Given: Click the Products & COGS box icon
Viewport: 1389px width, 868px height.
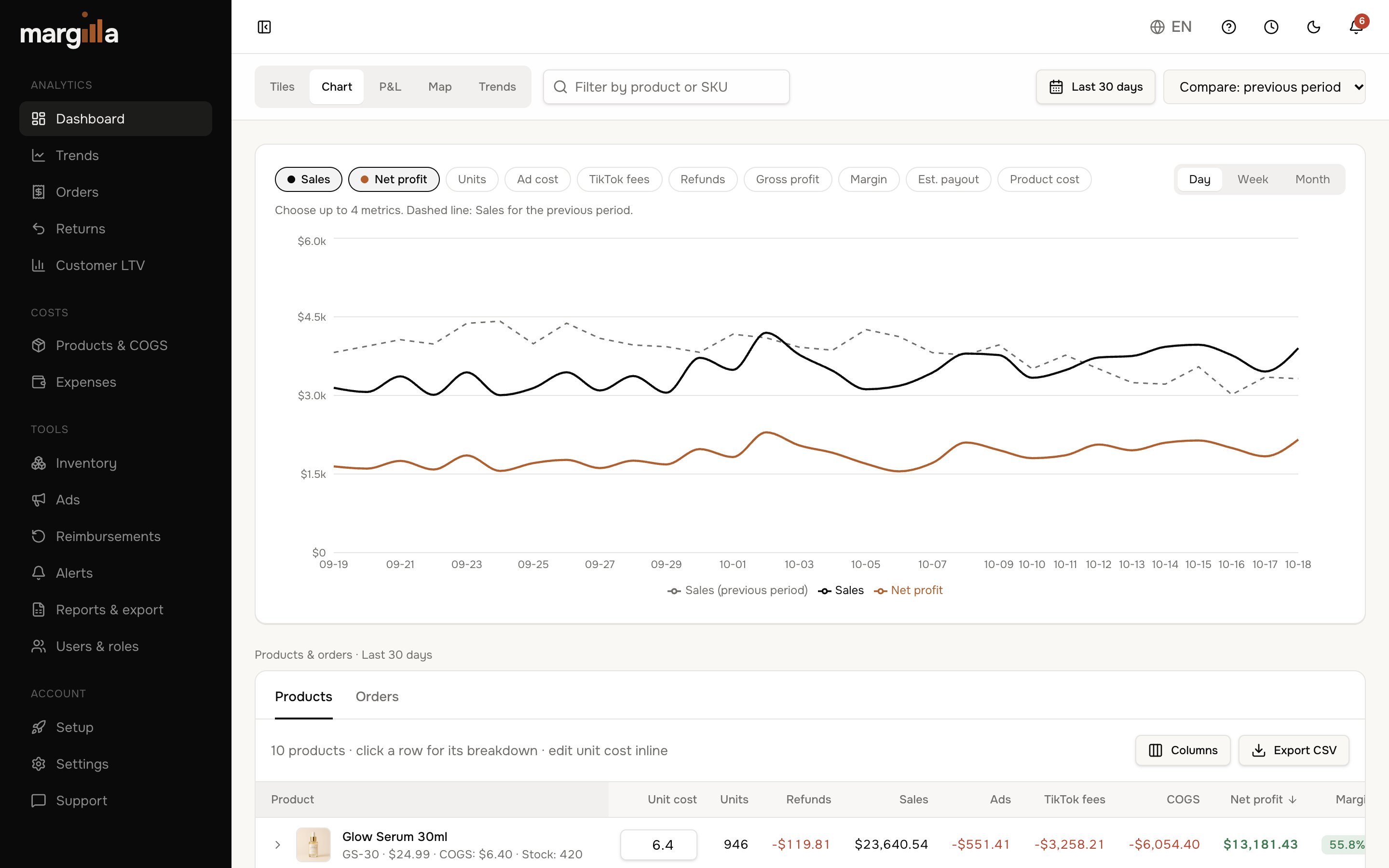Looking at the screenshot, I should click(x=39, y=346).
